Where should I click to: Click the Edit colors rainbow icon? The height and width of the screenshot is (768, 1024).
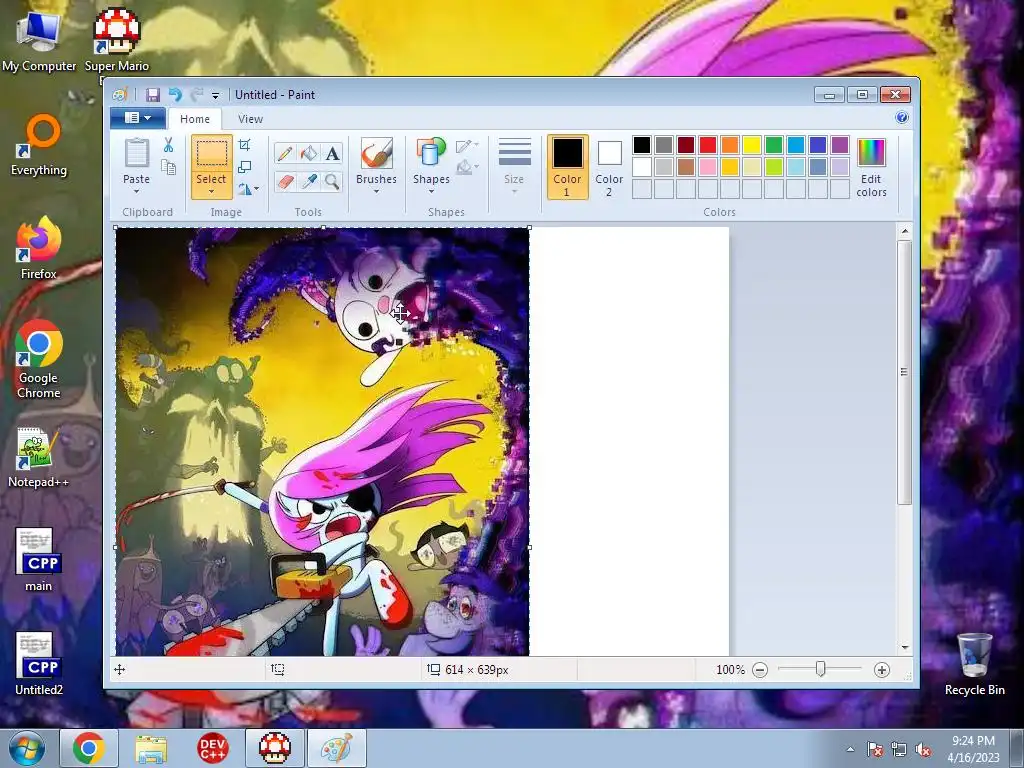tap(871, 152)
